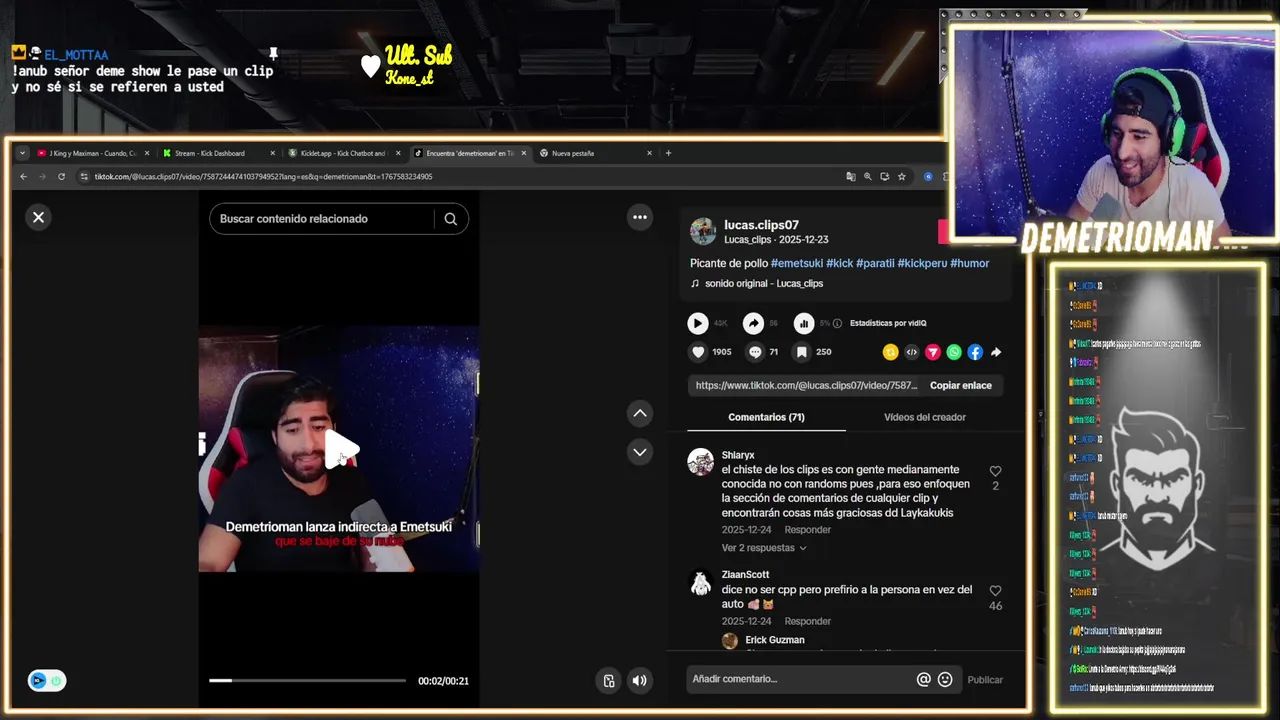Click the vidIQ views play icon
This screenshot has height=720, width=1280.
click(698, 323)
